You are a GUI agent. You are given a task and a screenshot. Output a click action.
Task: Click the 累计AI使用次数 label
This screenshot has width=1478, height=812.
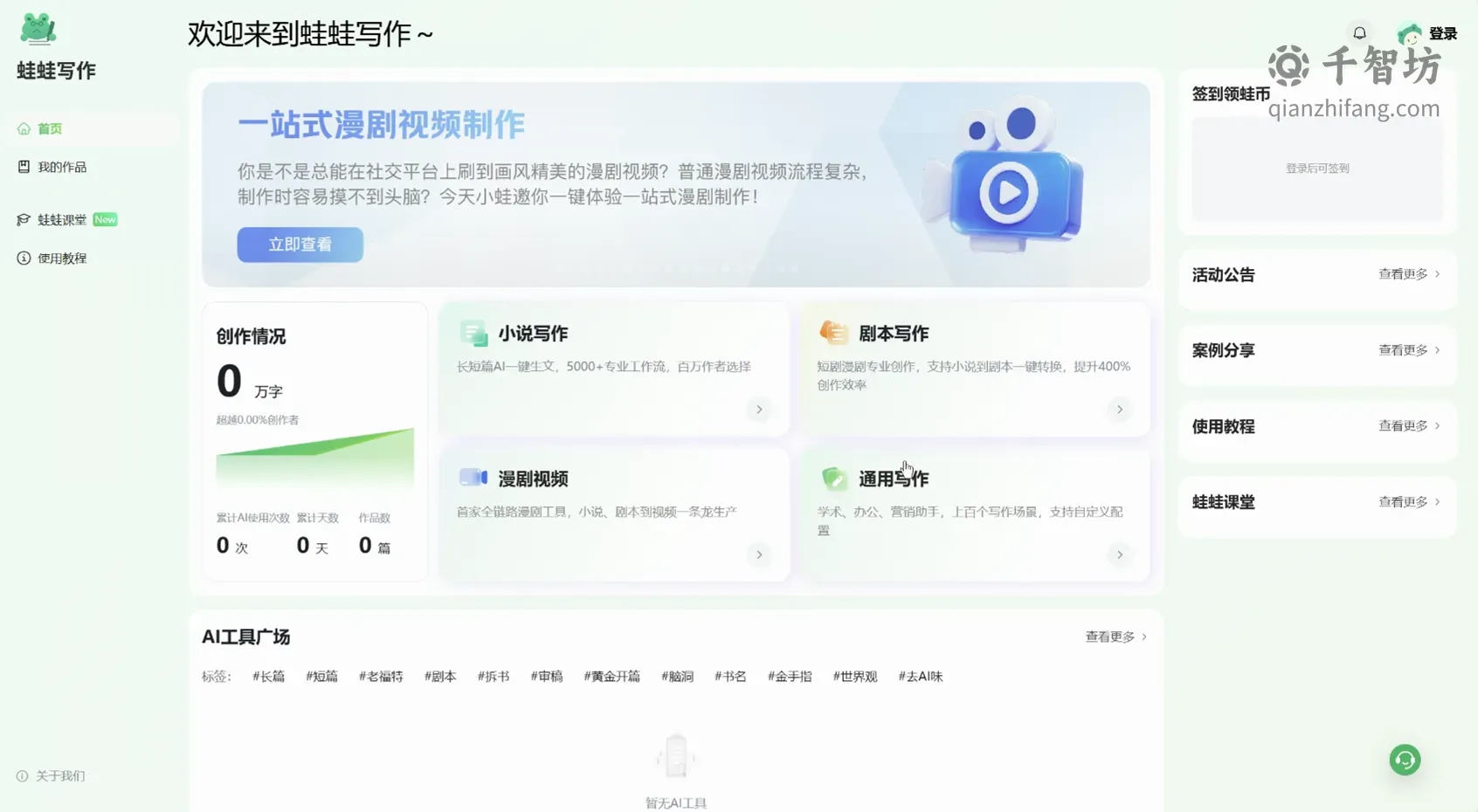point(252,518)
